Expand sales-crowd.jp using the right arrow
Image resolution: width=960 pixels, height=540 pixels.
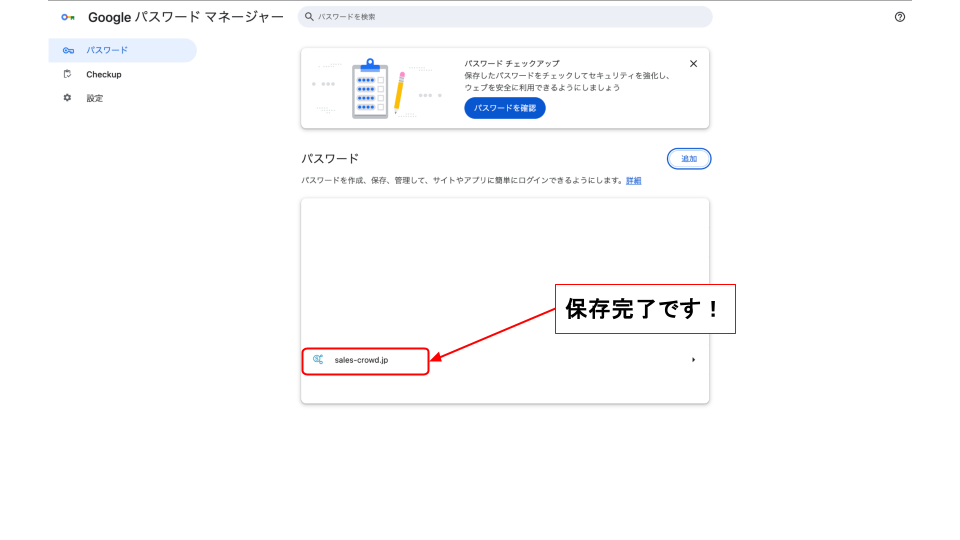(x=693, y=360)
